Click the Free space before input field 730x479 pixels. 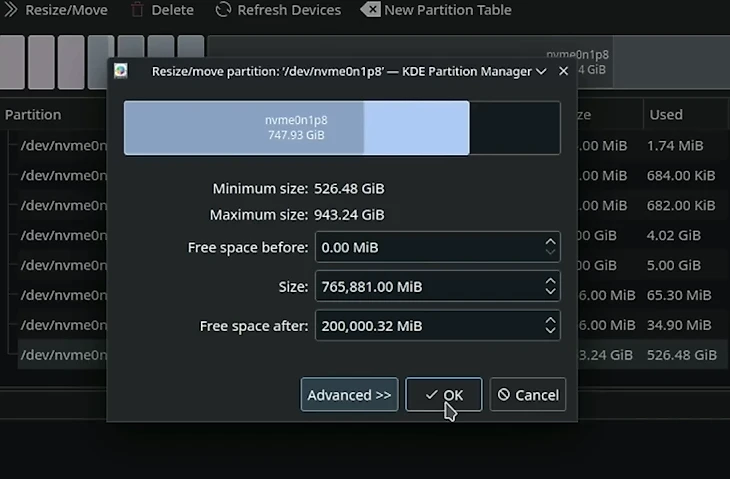tap(428, 247)
